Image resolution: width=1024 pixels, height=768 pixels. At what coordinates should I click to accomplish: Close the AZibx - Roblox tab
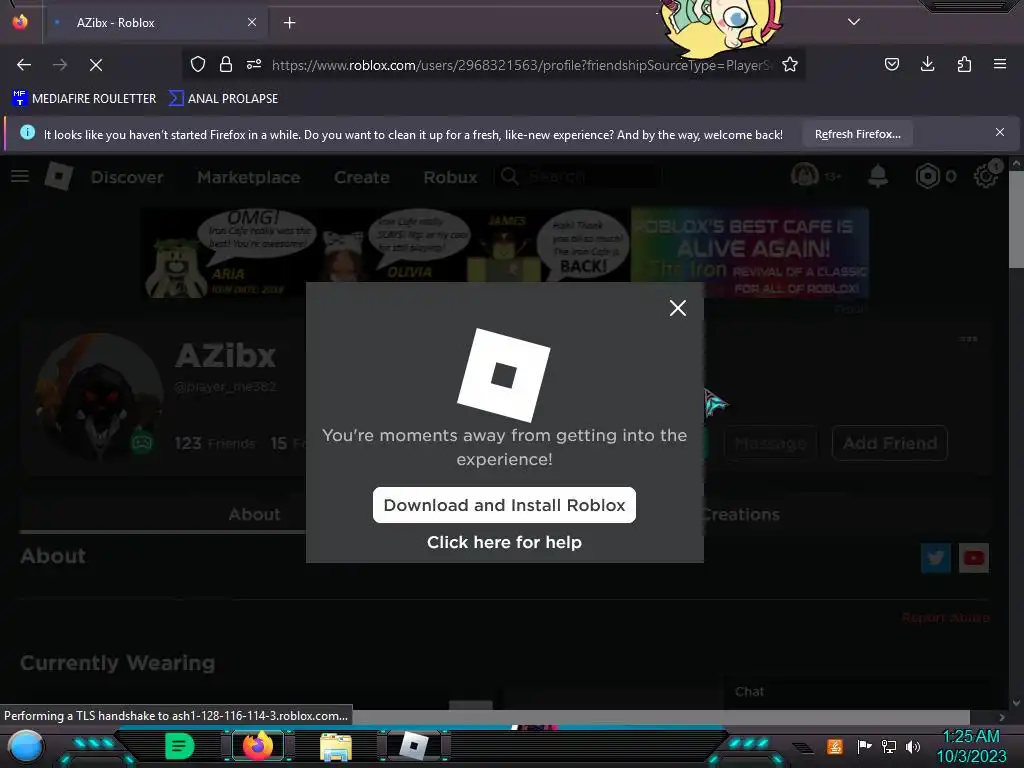252,22
